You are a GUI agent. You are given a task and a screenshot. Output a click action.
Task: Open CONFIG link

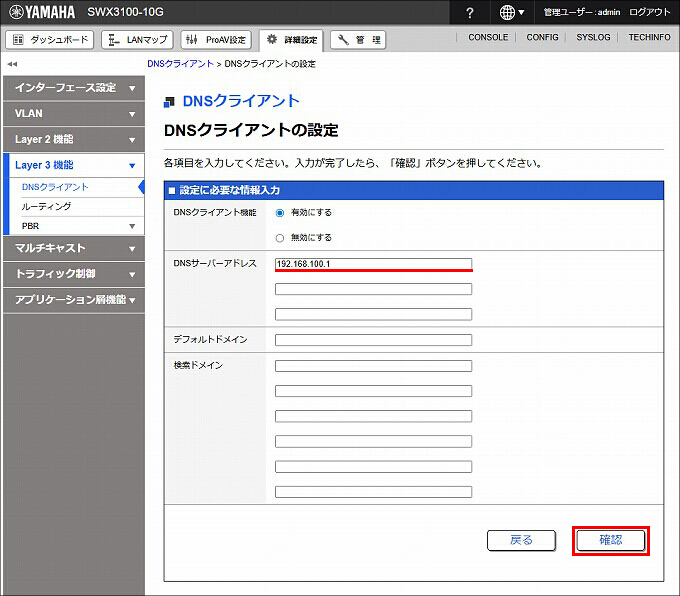click(542, 37)
